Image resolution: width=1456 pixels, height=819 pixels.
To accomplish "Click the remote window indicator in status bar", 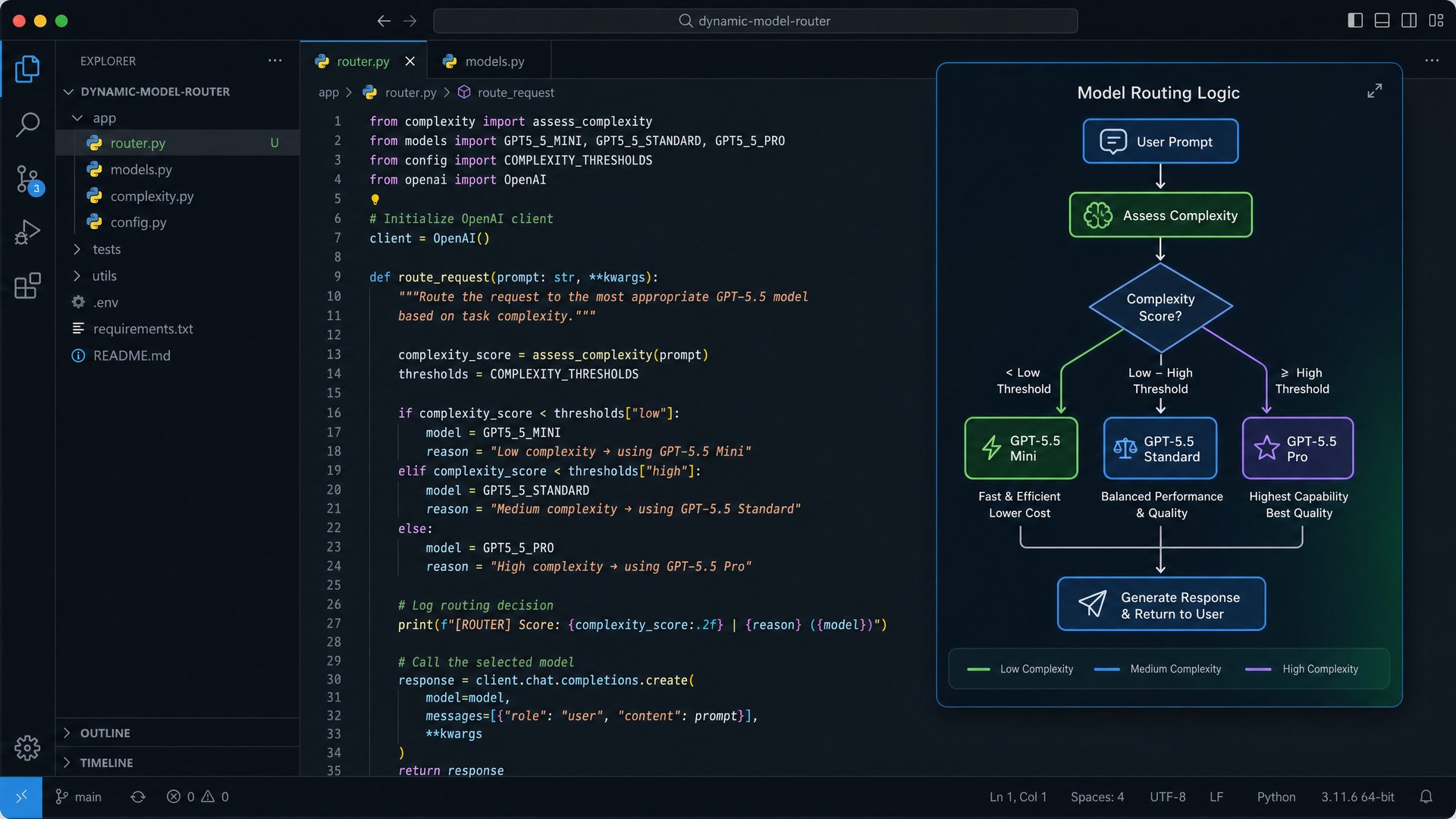I will click(x=21, y=797).
